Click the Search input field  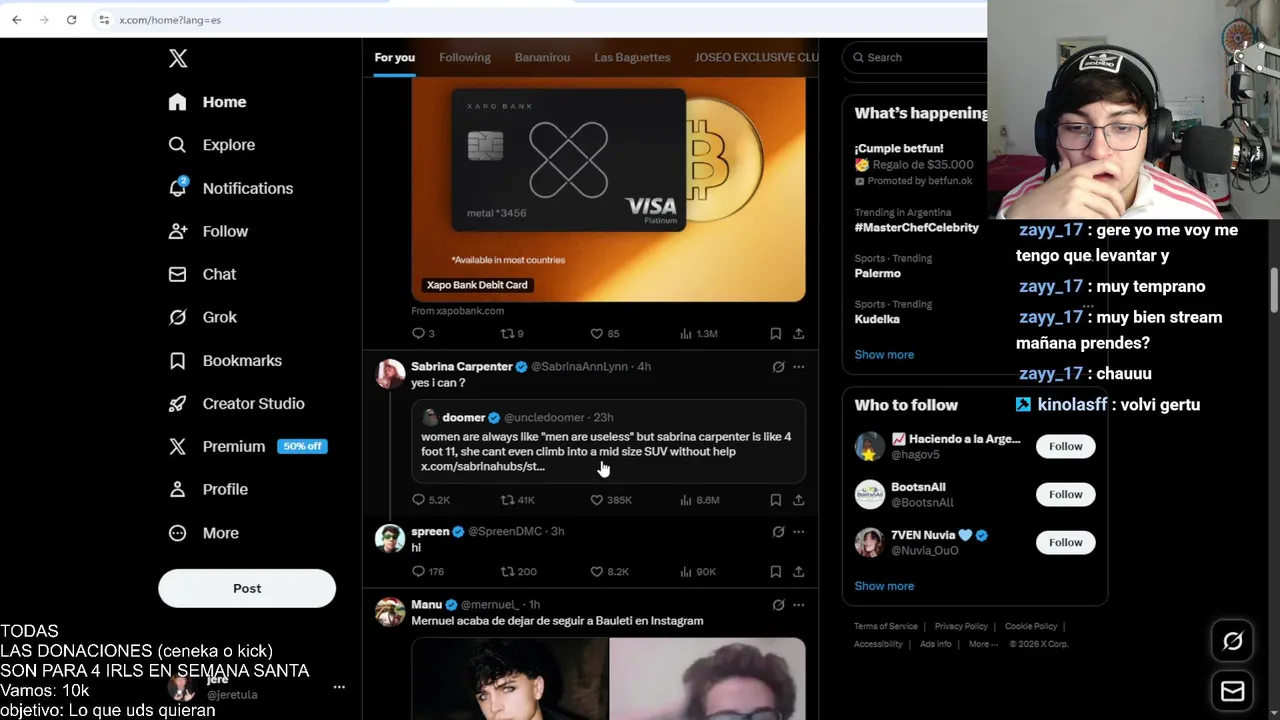(915, 57)
